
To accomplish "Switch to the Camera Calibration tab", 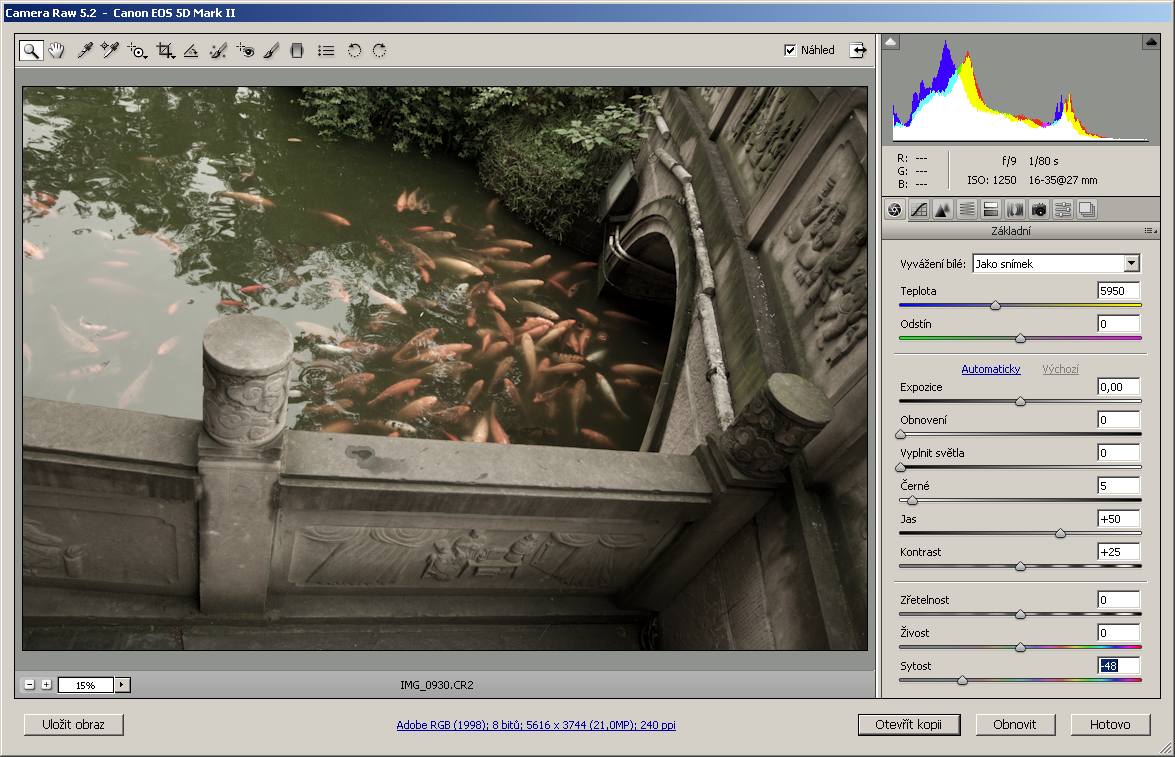I will 1039,209.
